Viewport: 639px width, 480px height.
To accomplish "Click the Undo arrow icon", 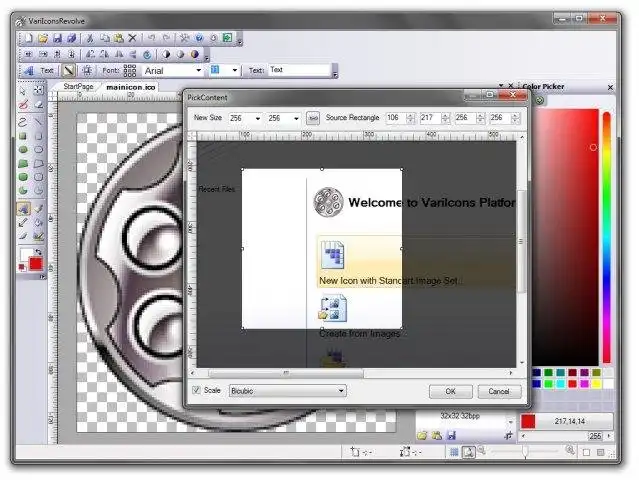I will coord(152,38).
